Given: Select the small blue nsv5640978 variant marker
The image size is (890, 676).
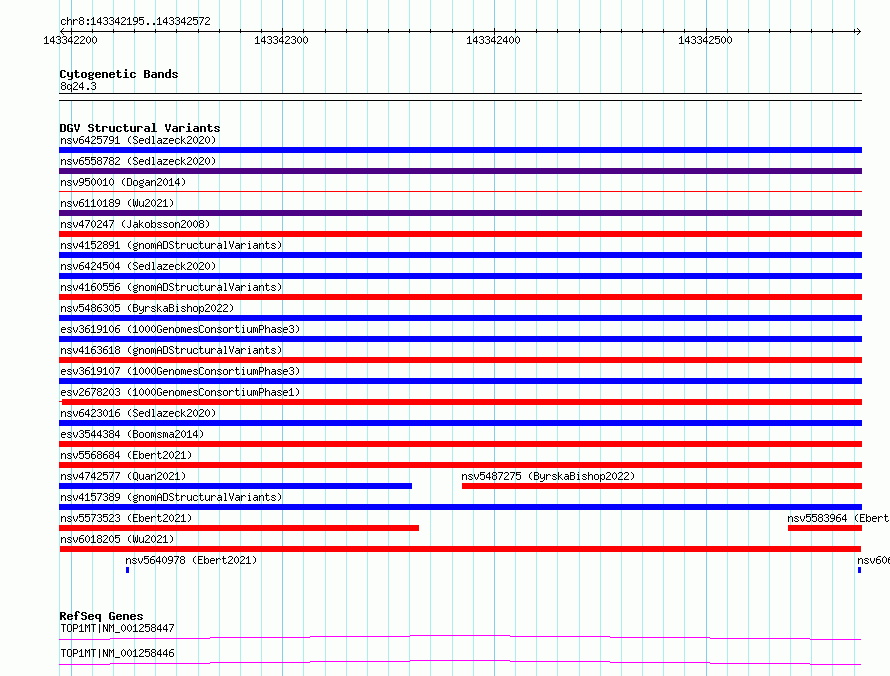Looking at the screenshot, I should (128, 570).
